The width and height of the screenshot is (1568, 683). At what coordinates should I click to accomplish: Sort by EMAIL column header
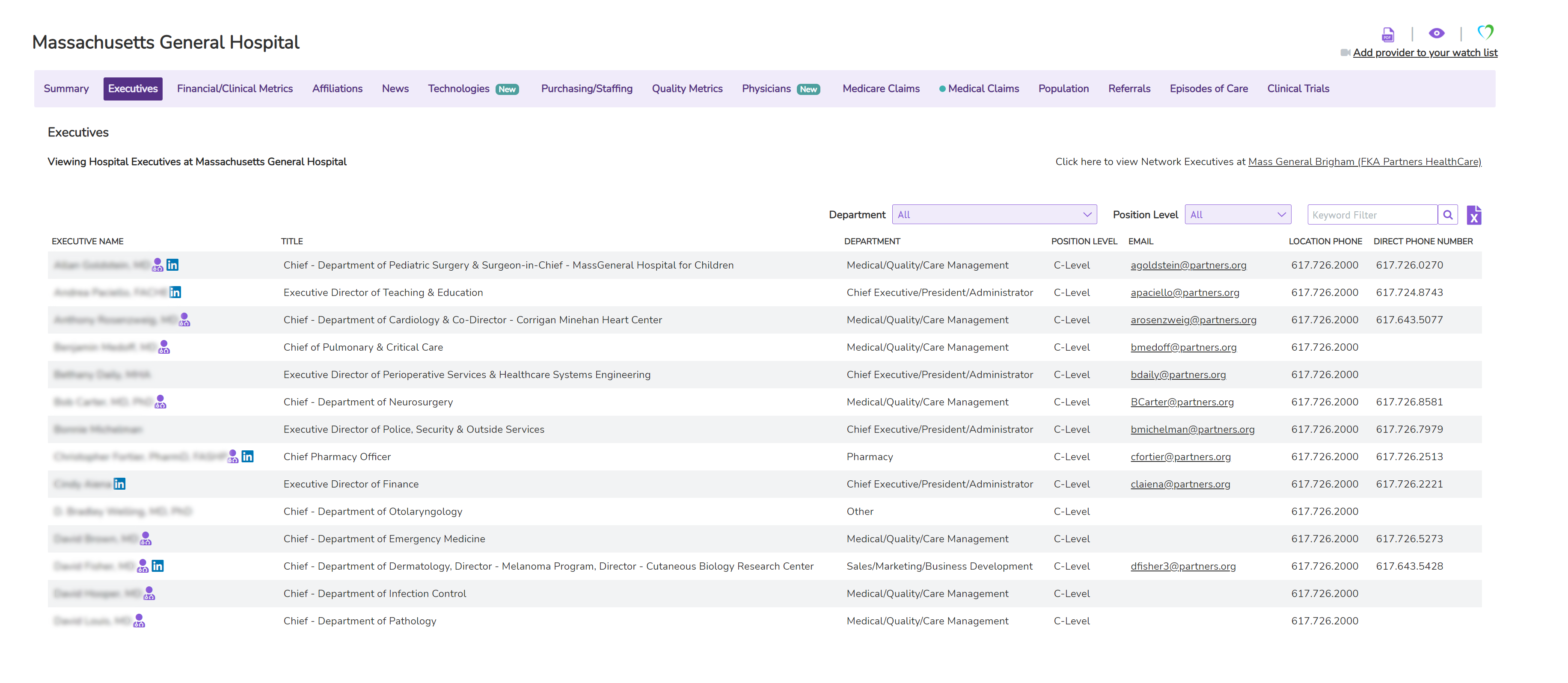1140,242
